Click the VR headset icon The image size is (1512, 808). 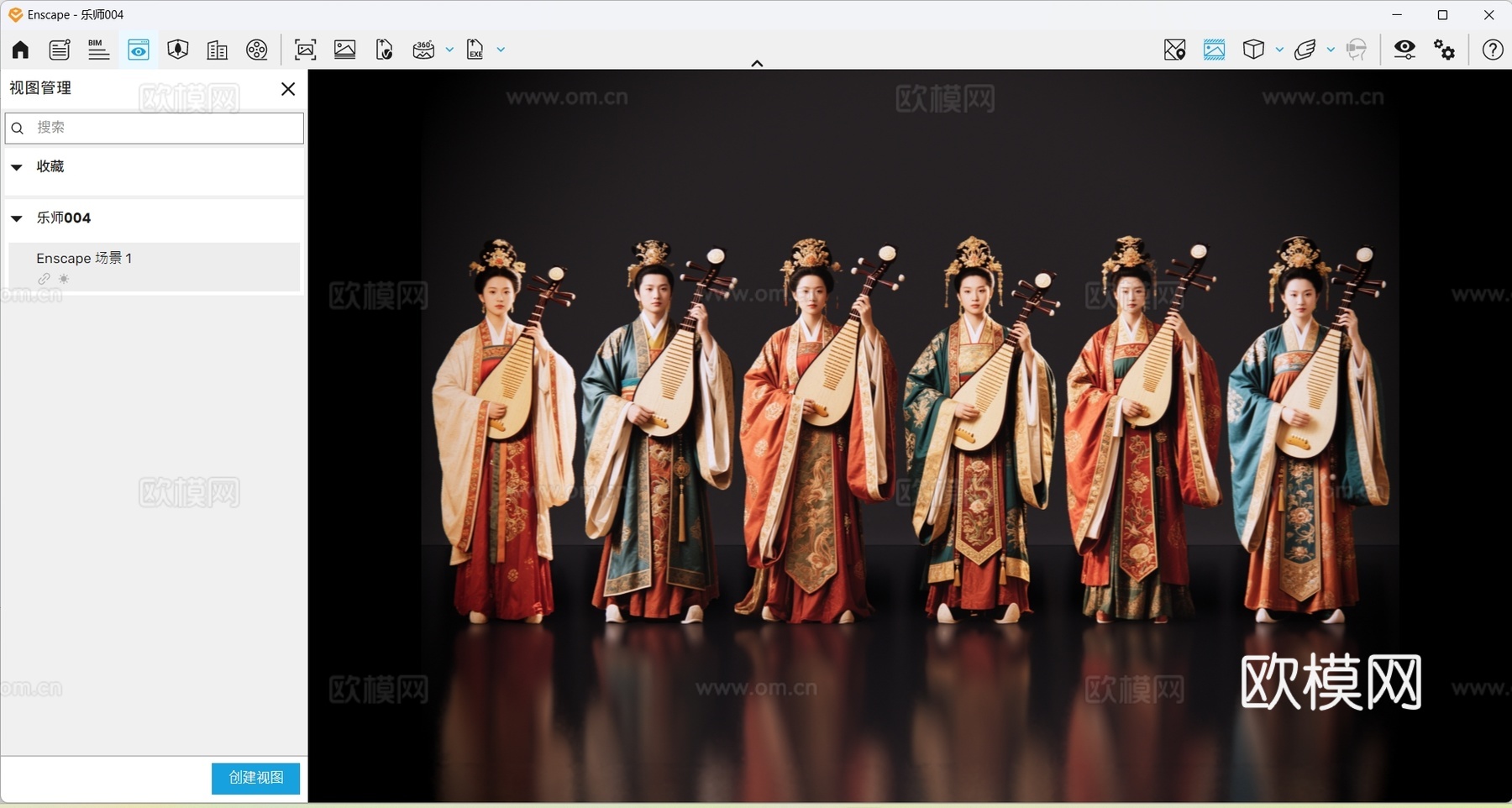coord(1356,50)
